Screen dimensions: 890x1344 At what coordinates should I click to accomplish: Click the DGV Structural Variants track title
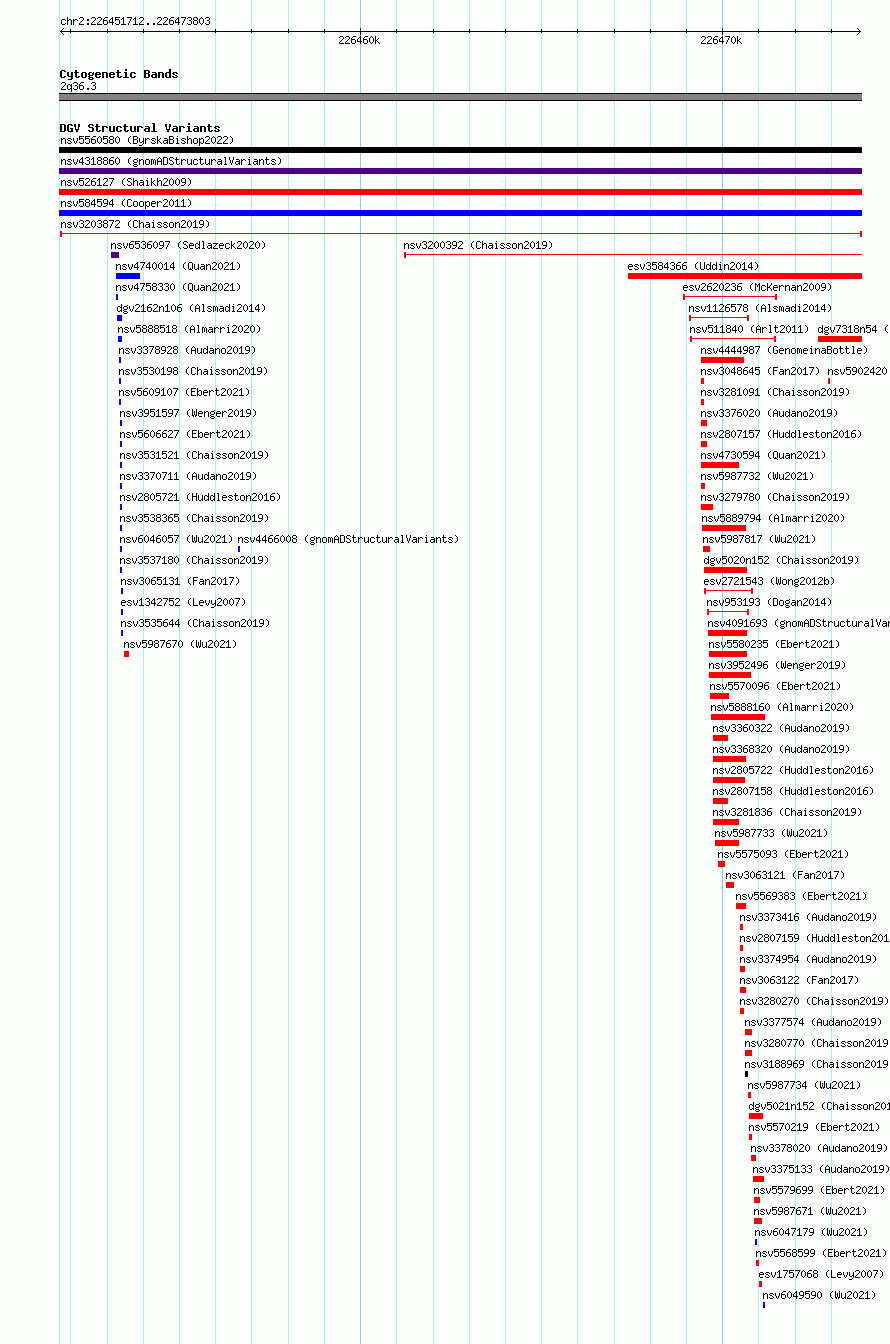click(140, 128)
